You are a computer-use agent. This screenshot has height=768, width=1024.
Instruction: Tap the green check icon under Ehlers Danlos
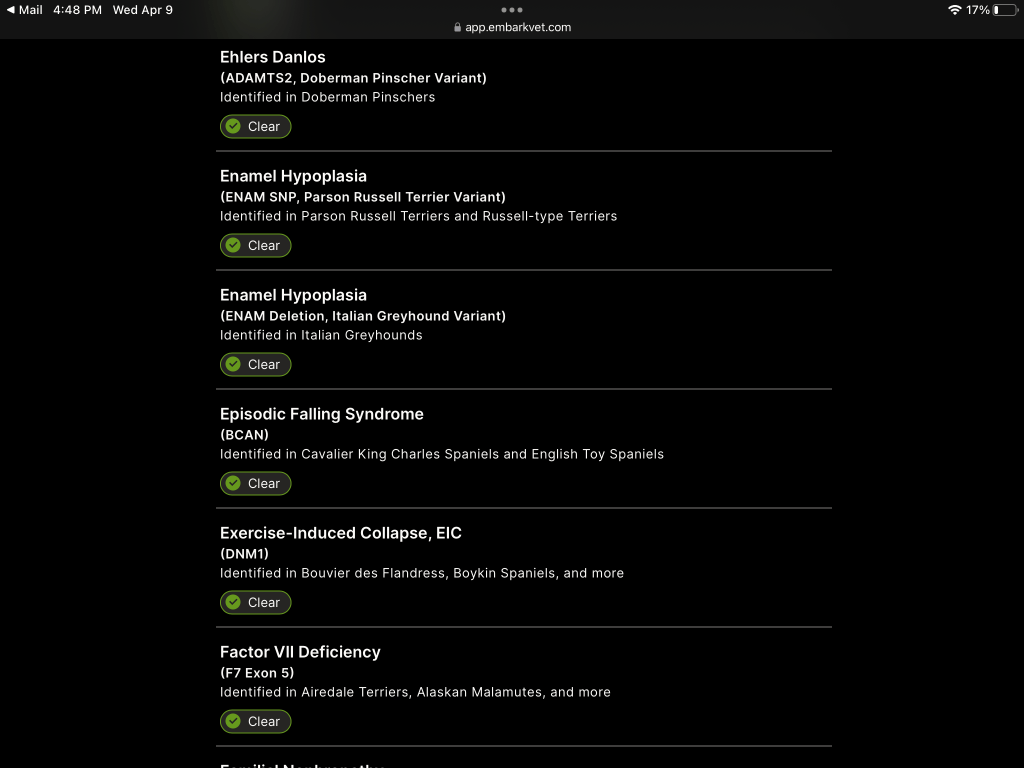point(233,127)
